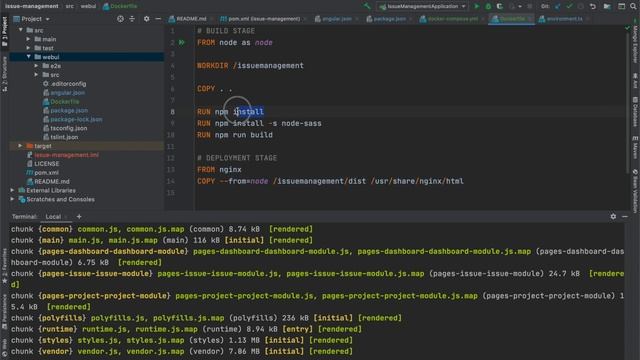Click the issue-management breadcrumb
The image size is (640, 360).
click(31, 7)
